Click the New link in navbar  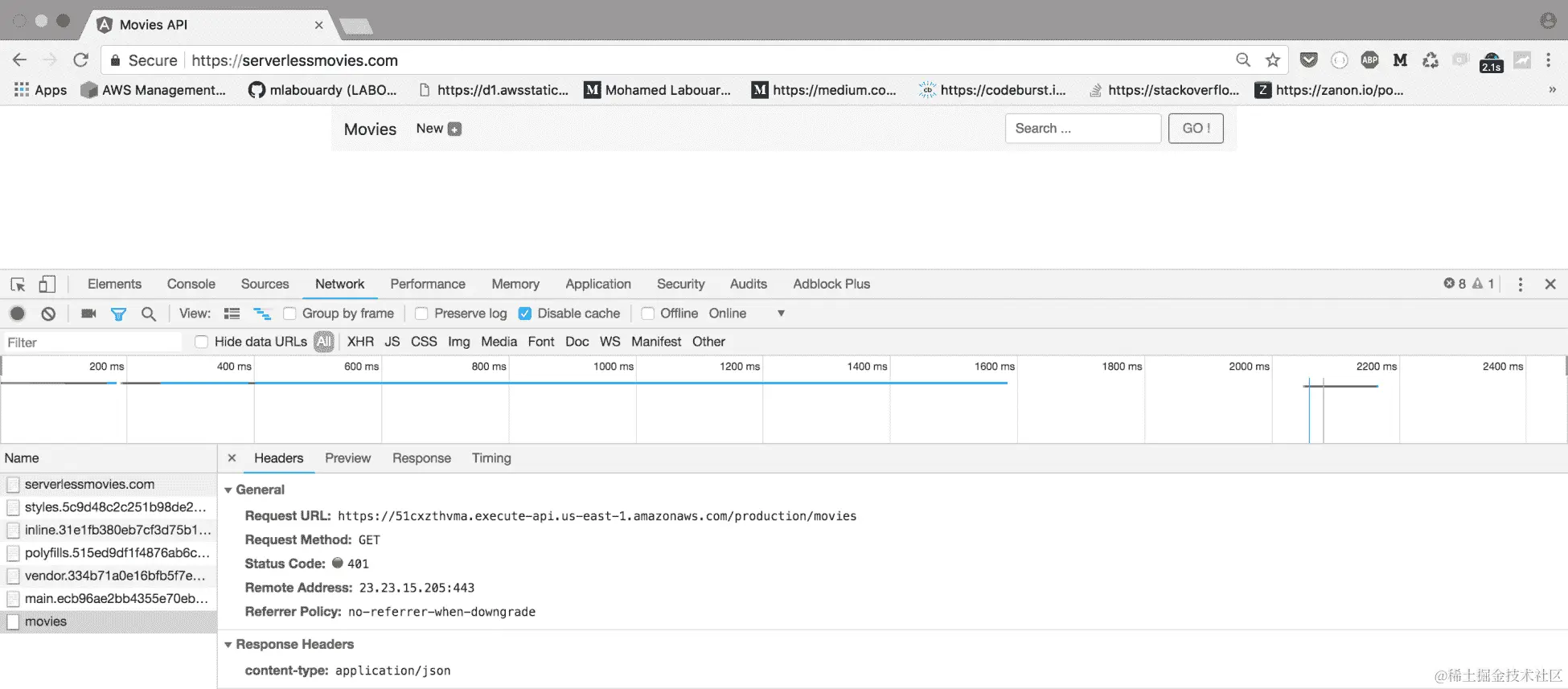click(x=429, y=129)
